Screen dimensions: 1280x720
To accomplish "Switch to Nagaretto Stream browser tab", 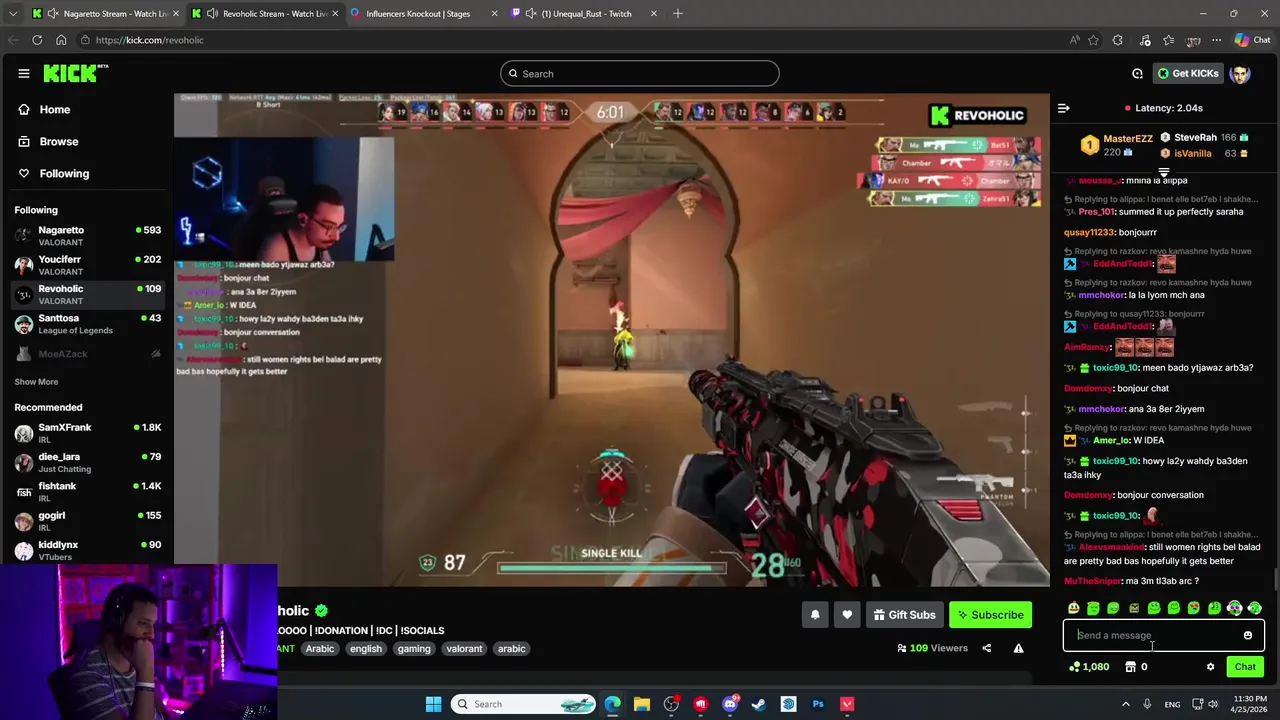I will click(x=105, y=14).
